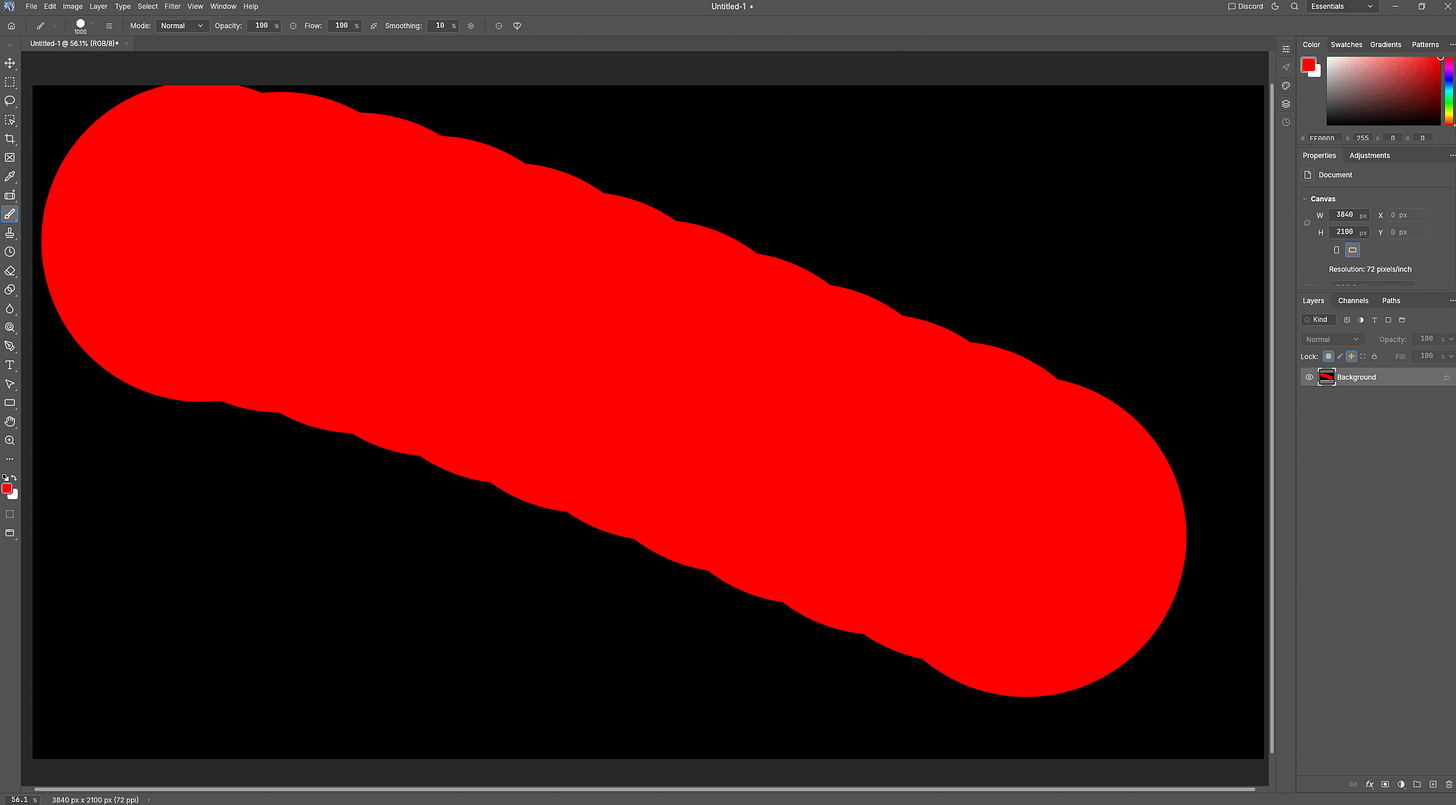The width and height of the screenshot is (1456, 805).
Task: Click the search icon in the title bar
Action: (1295, 6)
